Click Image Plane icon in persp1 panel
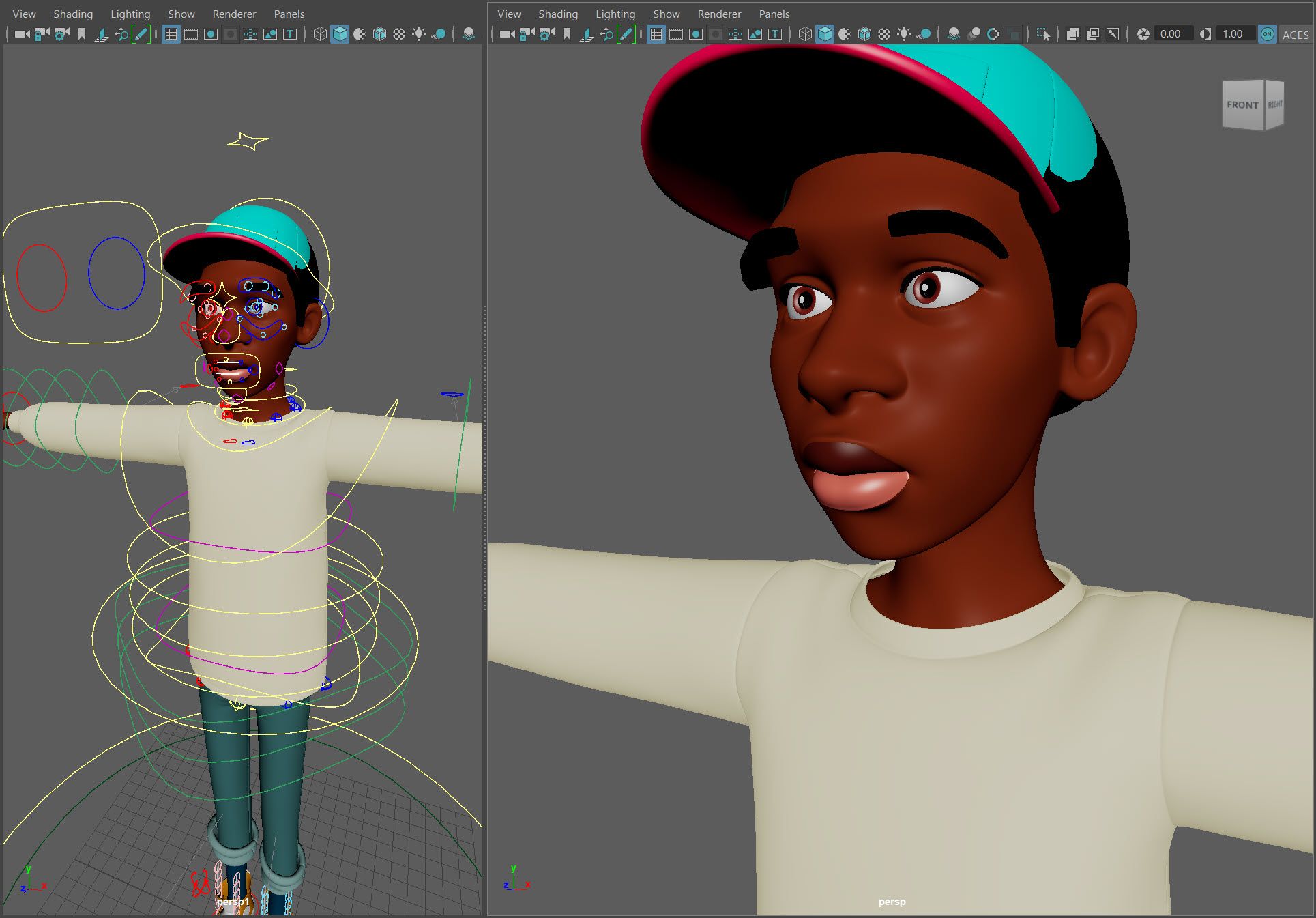This screenshot has height=918, width=1316. pos(102,34)
